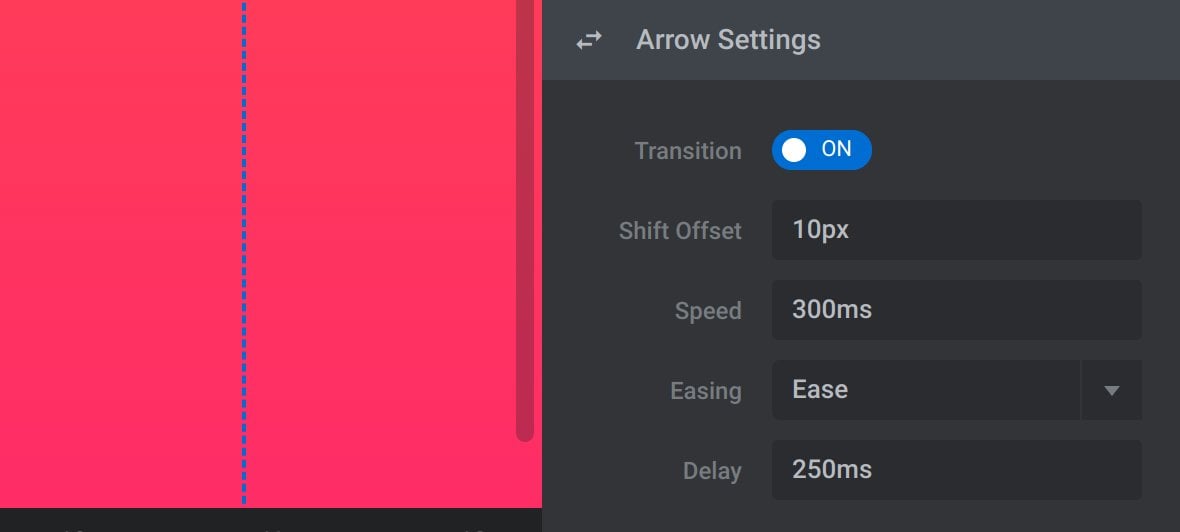Click the canvas vertical scrollbar thumb
The height and width of the screenshot is (532, 1180).
point(525,218)
